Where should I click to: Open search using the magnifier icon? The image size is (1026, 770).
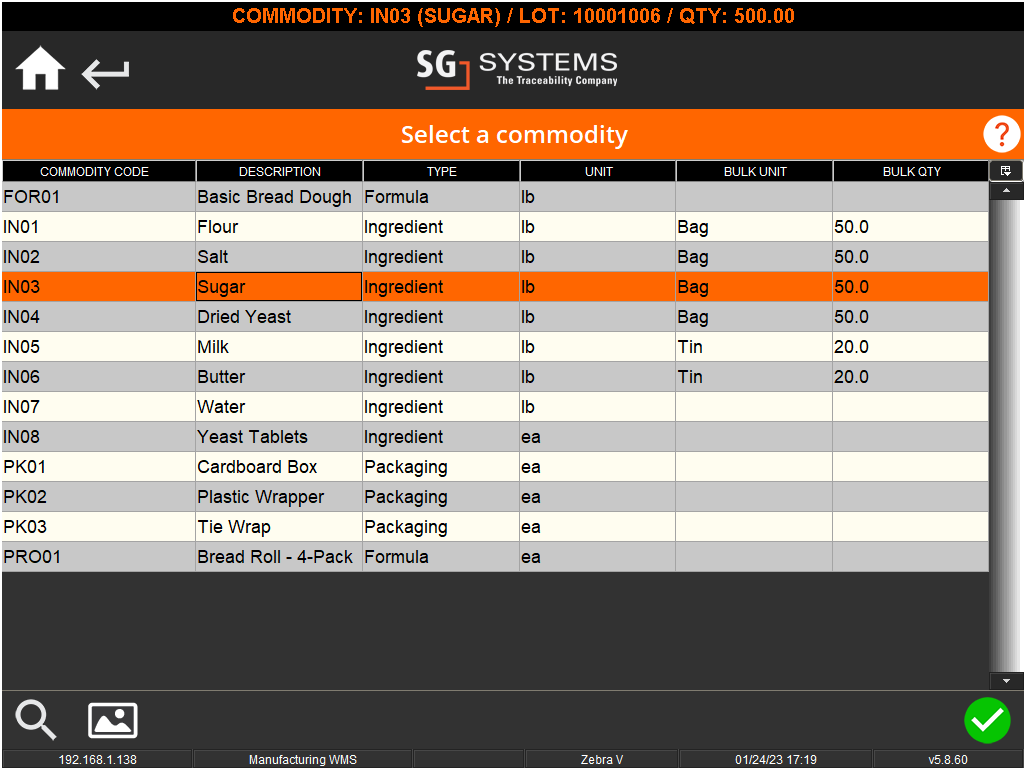click(35, 720)
